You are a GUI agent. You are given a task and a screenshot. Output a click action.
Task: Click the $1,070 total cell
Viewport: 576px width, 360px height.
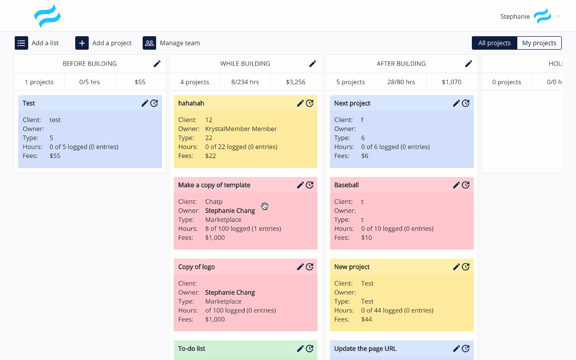point(452,82)
